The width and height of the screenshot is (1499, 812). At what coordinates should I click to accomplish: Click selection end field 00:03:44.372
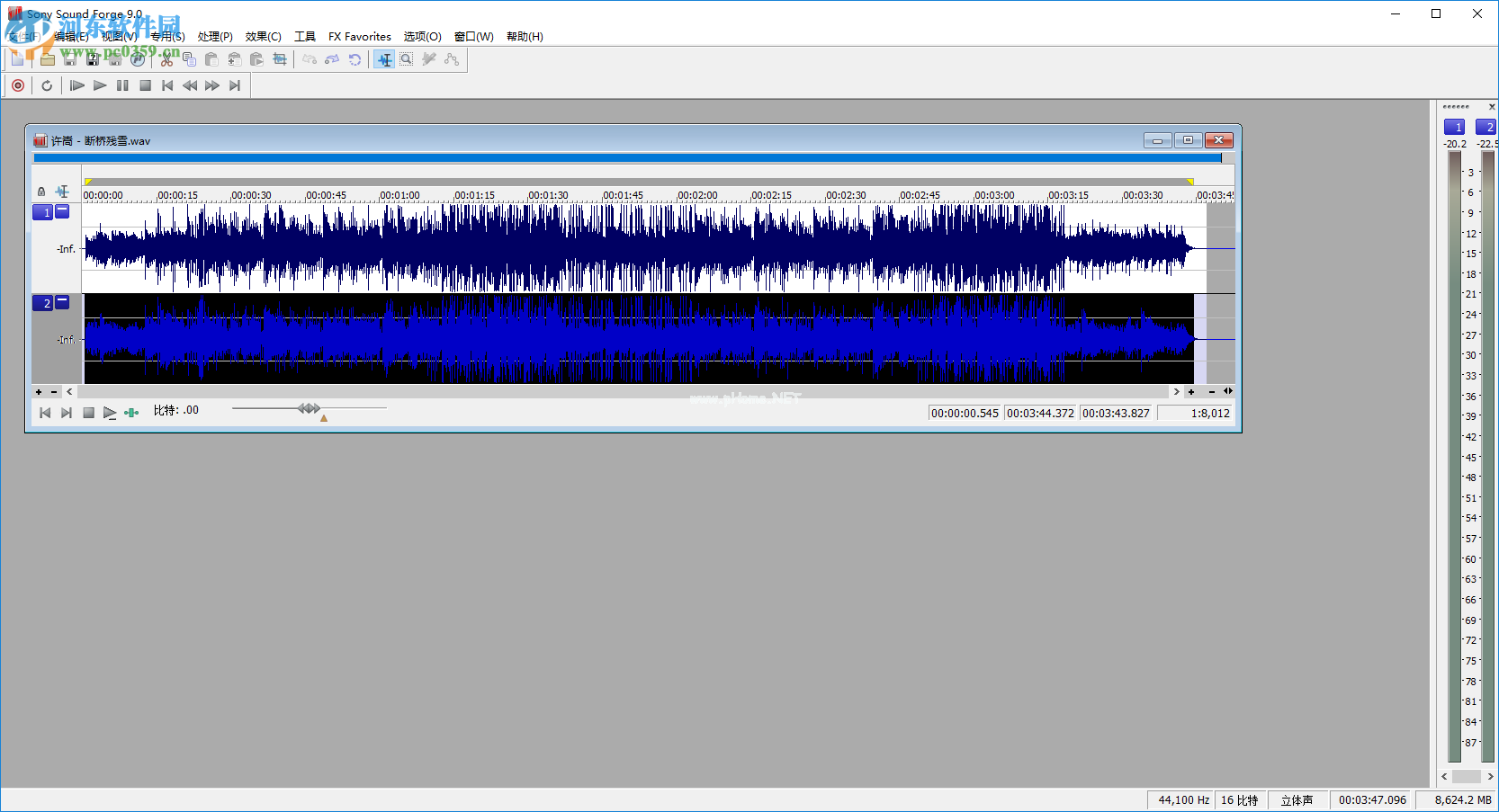[1040, 414]
